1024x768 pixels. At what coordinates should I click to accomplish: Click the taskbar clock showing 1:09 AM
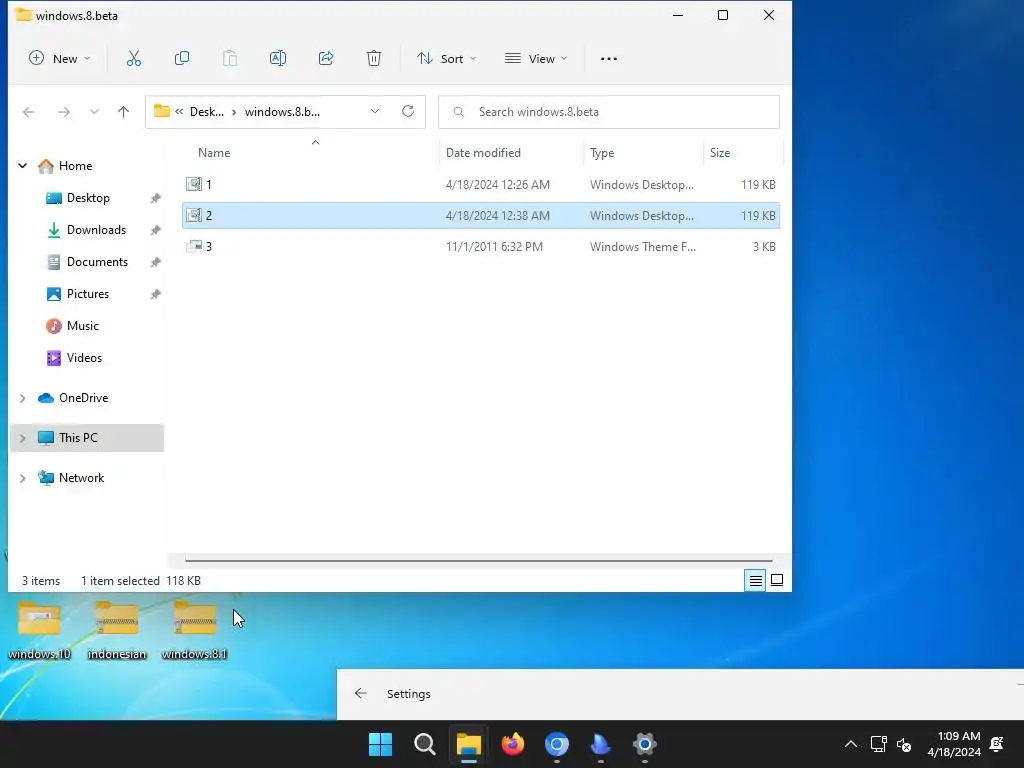pyautogui.click(x=954, y=744)
